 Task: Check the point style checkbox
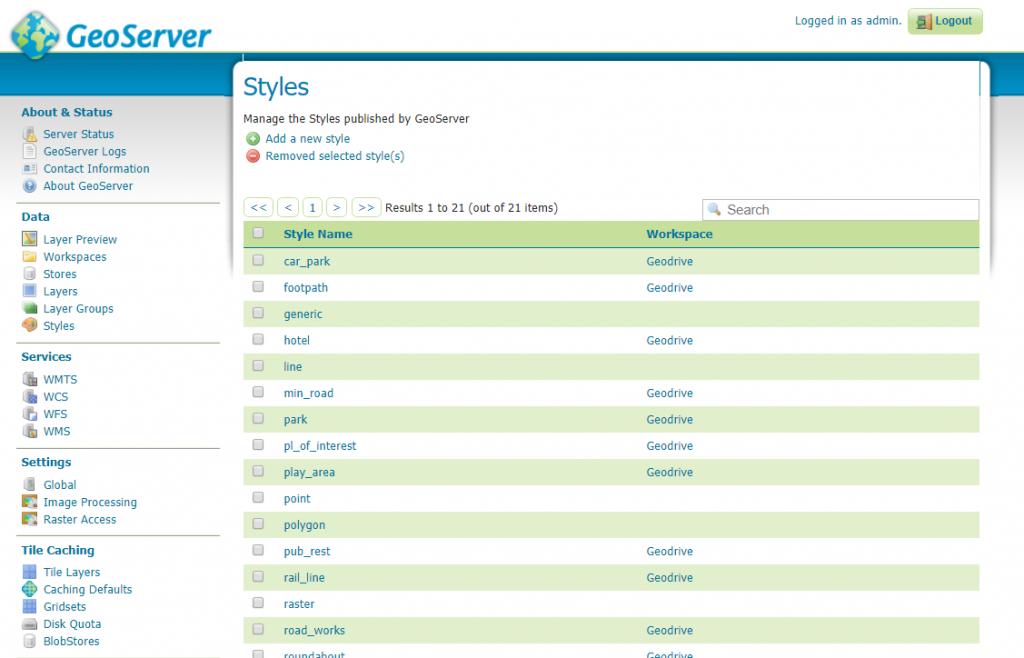[x=258, y=497]
